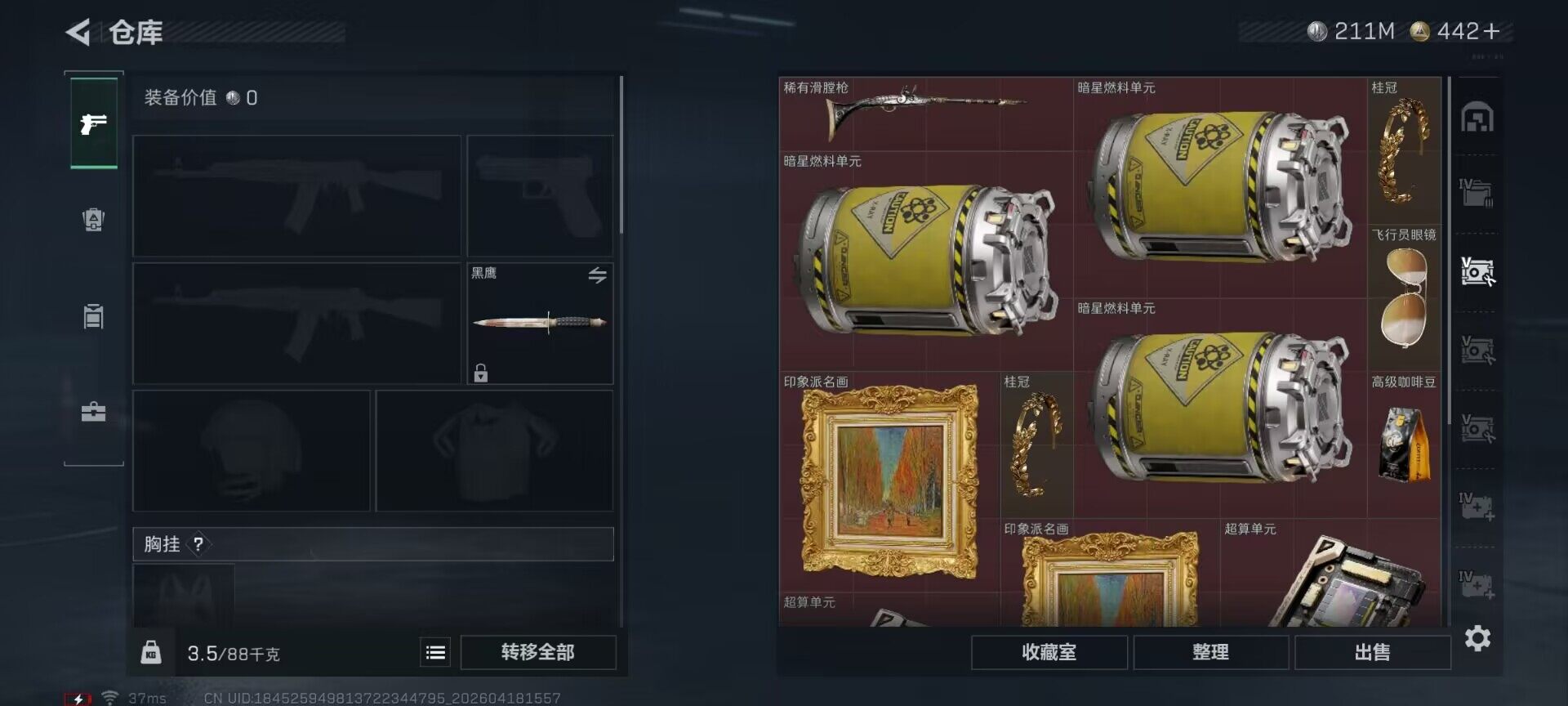Open the briefcase tab in left sidebar
1568x706 pixels.
point(94,411)
